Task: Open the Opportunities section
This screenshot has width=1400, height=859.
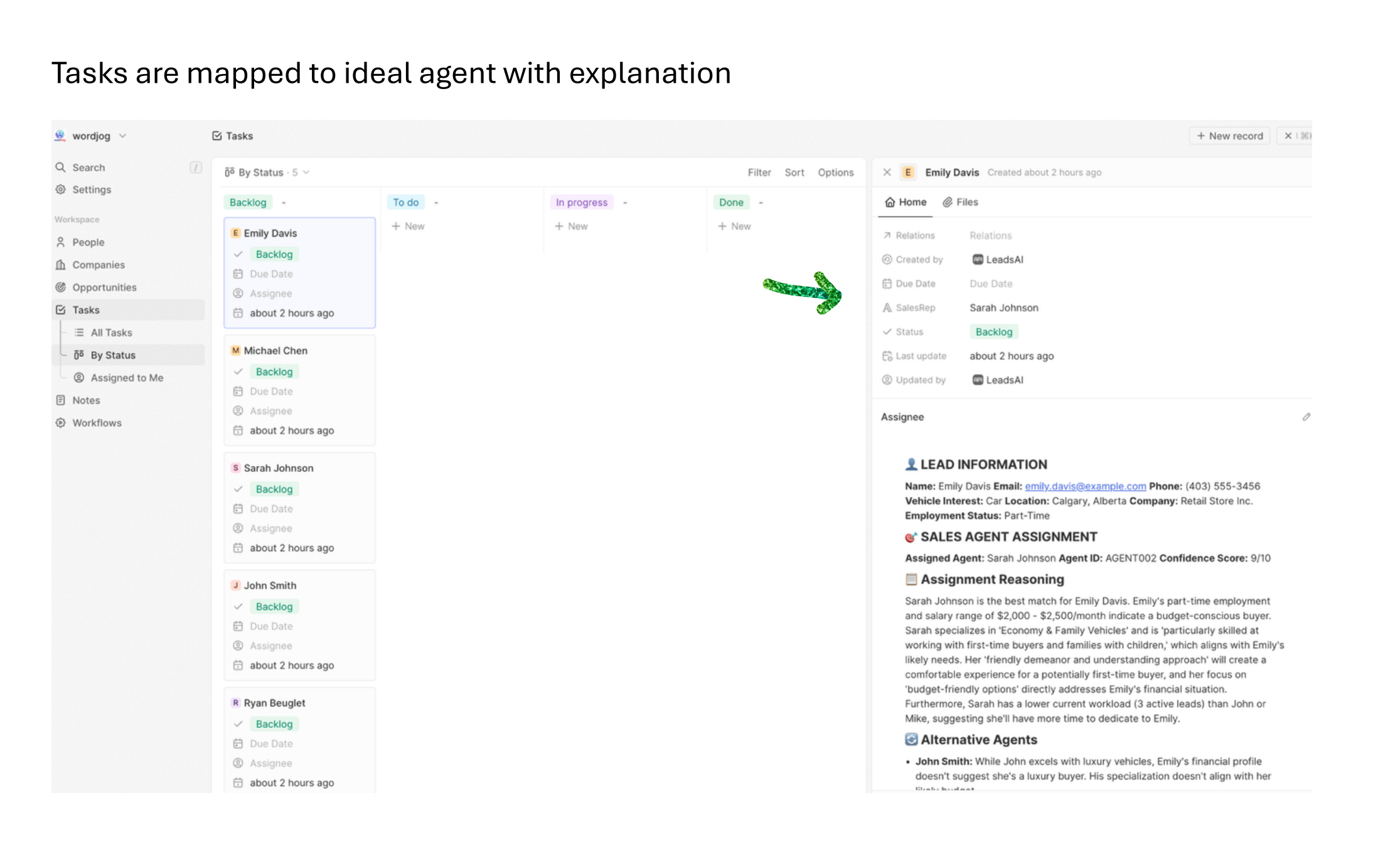Action: coord(104,287)
